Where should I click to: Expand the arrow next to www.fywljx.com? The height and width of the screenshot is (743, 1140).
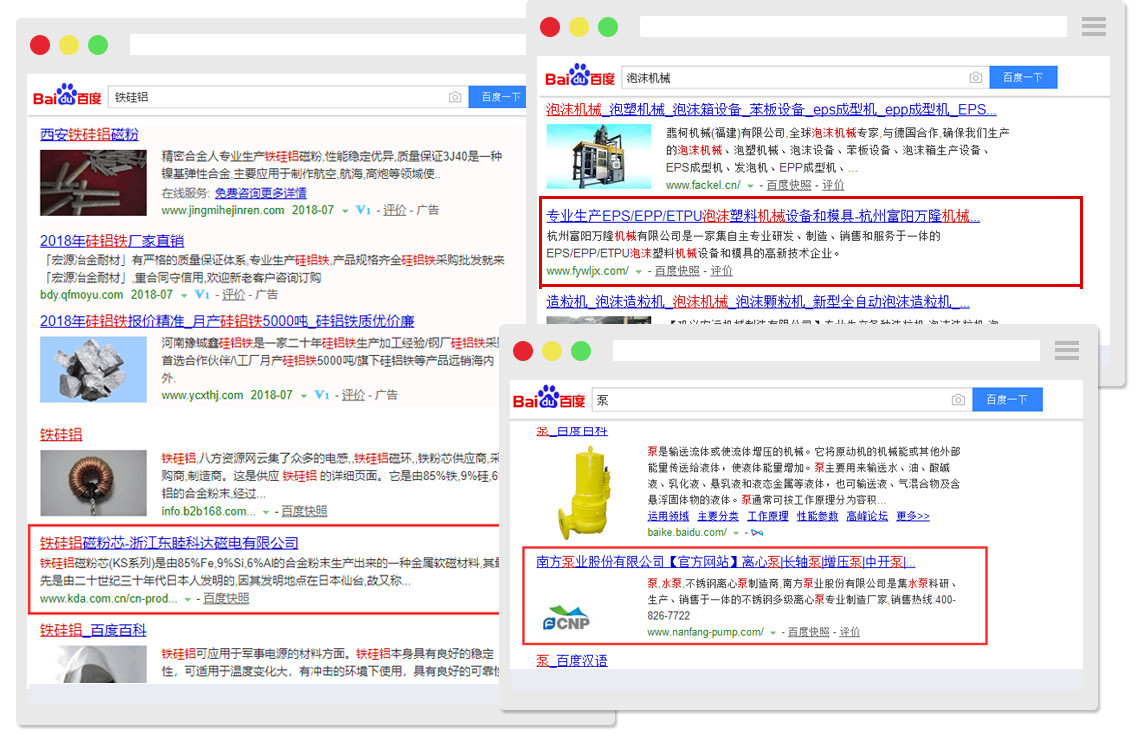point(638,271)
